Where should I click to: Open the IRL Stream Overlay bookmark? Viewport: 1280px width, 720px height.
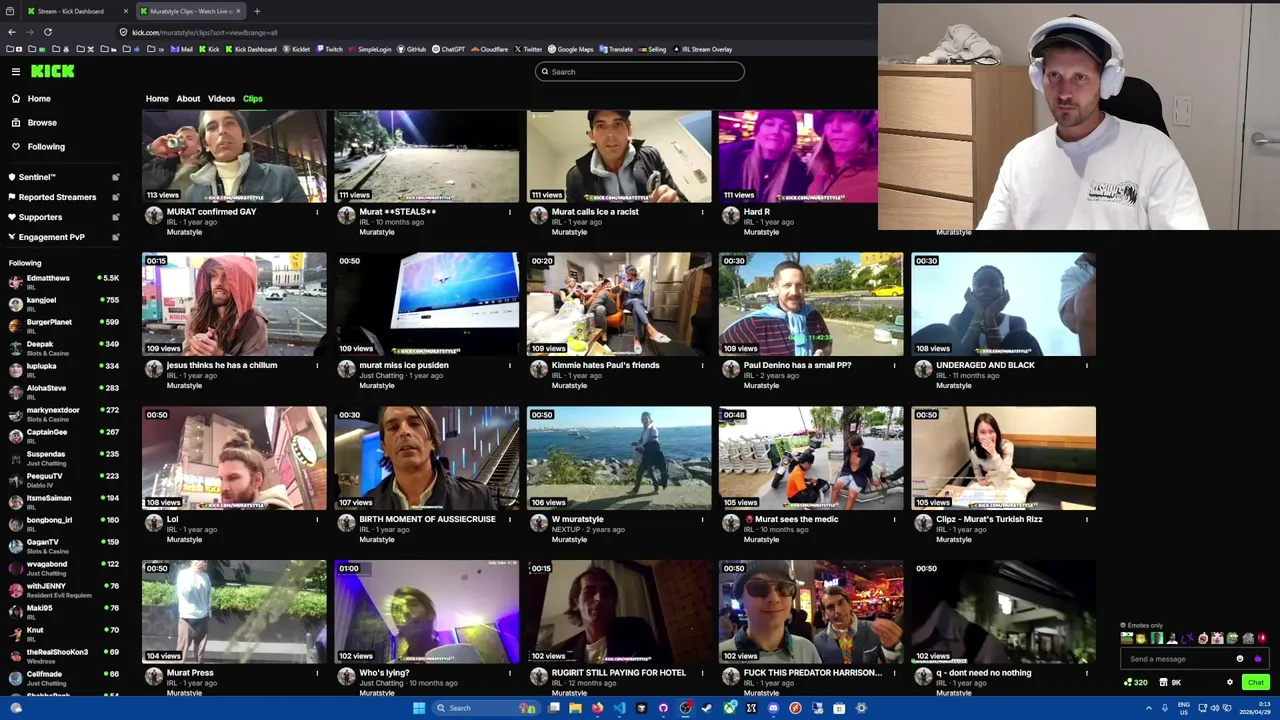coord(701,49)
